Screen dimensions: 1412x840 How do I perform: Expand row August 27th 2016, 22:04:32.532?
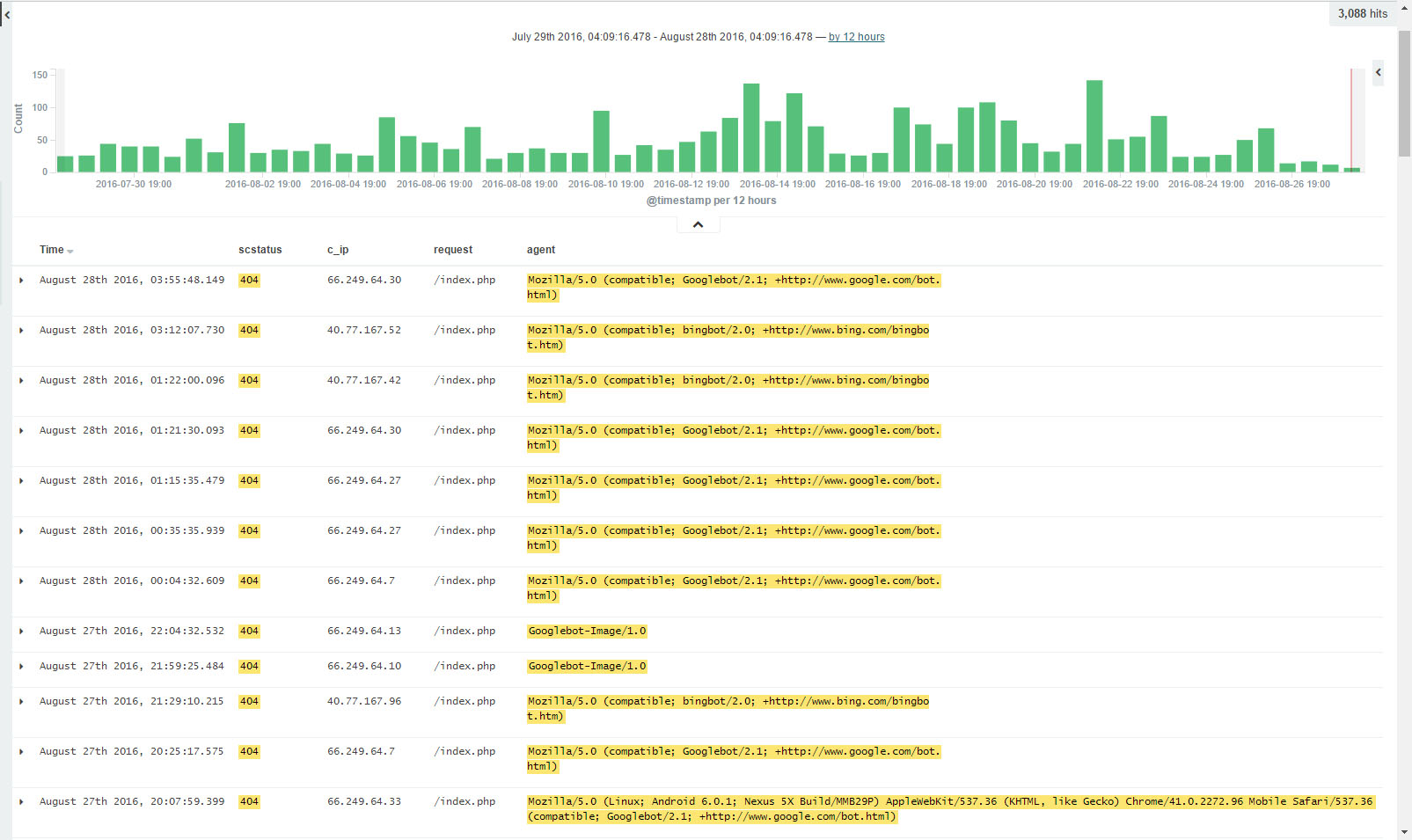[x=22, y=632]
